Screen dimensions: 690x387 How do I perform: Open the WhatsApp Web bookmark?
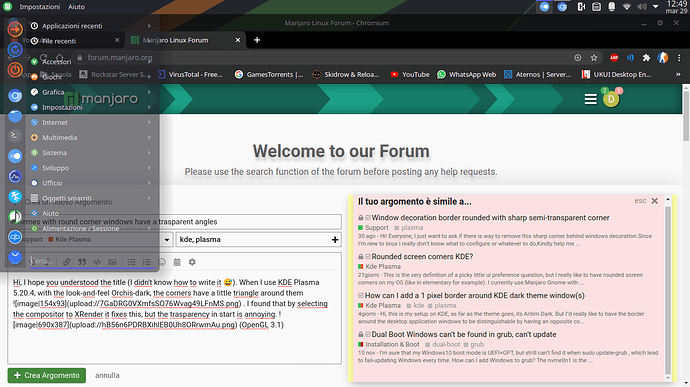(x=466, y=74)
